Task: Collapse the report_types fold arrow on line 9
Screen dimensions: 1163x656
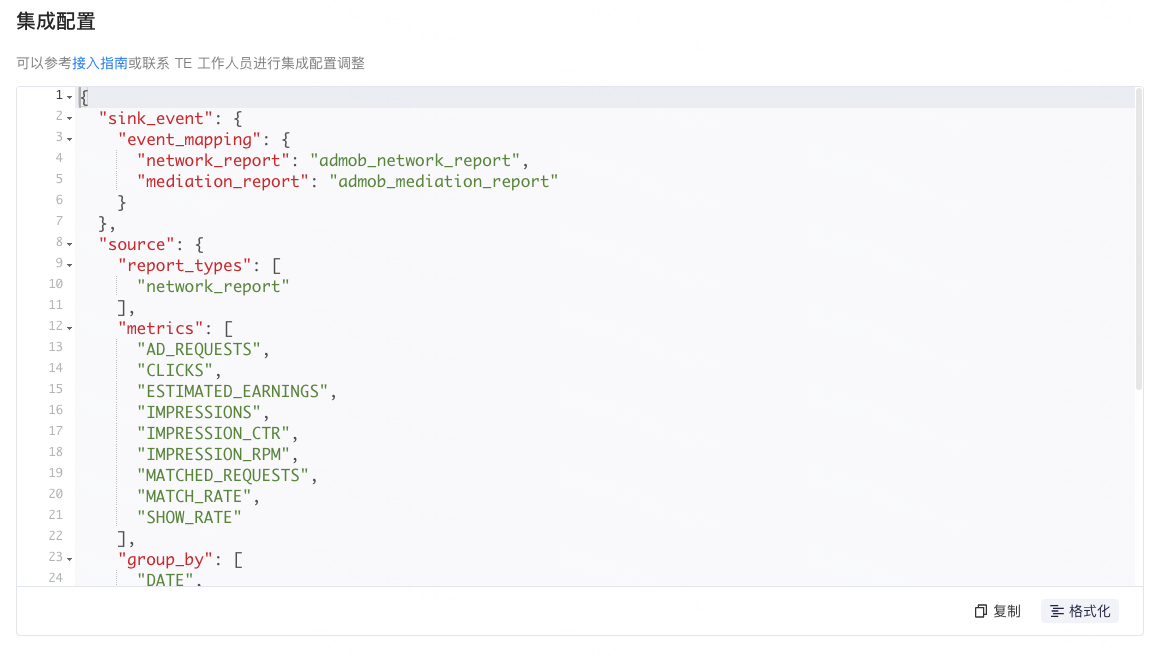Action: point(69,265)
